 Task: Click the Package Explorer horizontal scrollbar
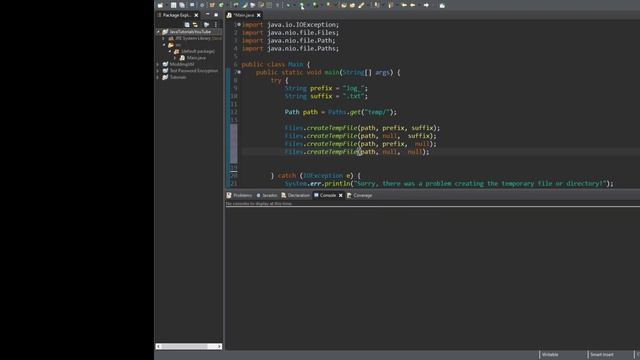[189, 347]
